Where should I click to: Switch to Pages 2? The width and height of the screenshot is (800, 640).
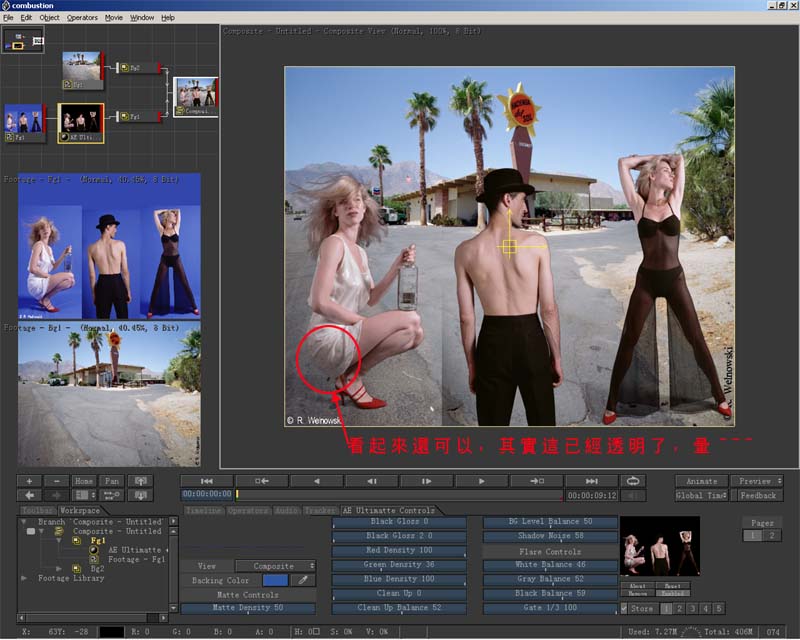pos(772,535)
